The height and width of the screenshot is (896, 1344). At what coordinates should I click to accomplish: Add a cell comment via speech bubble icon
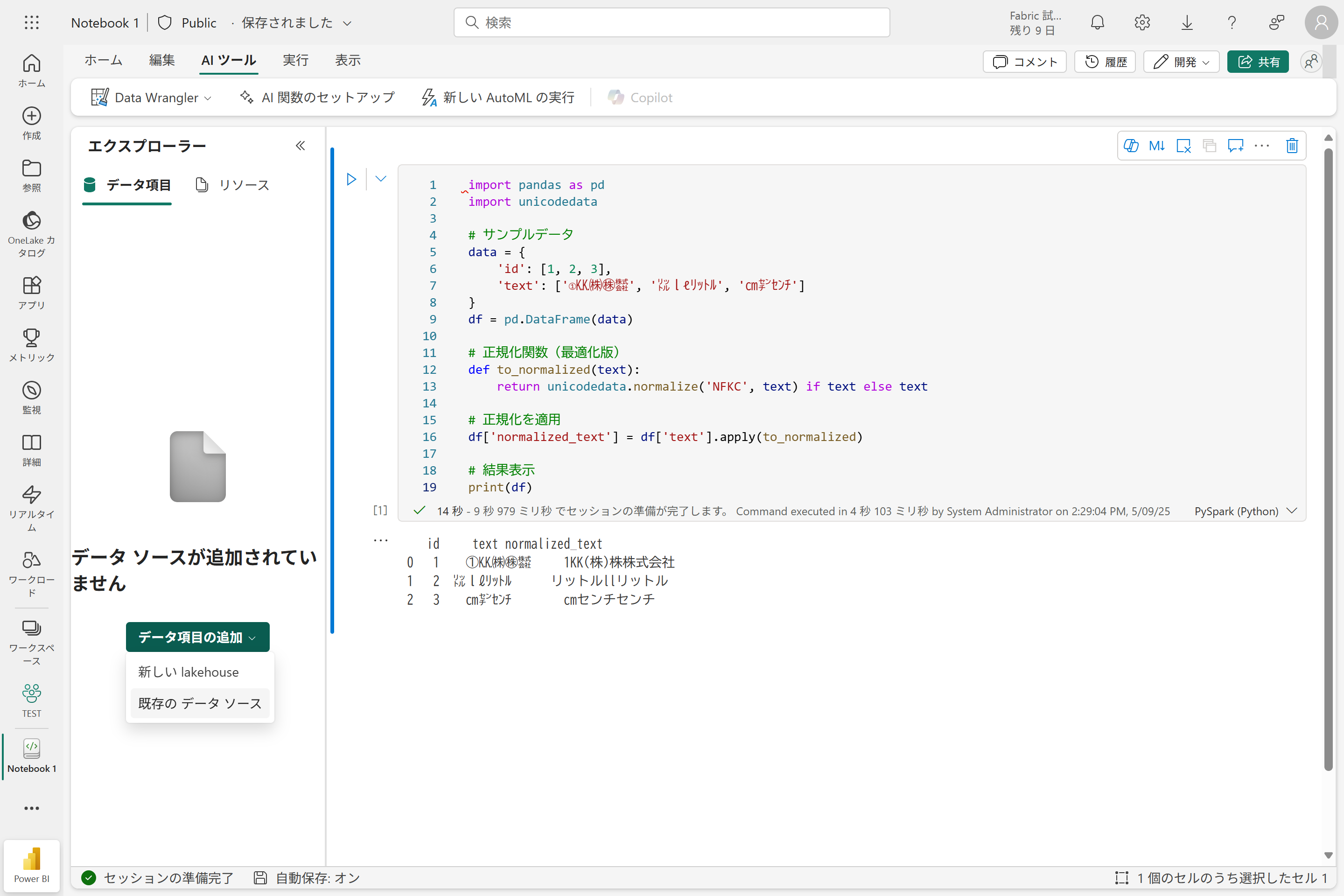(1235, 146)
